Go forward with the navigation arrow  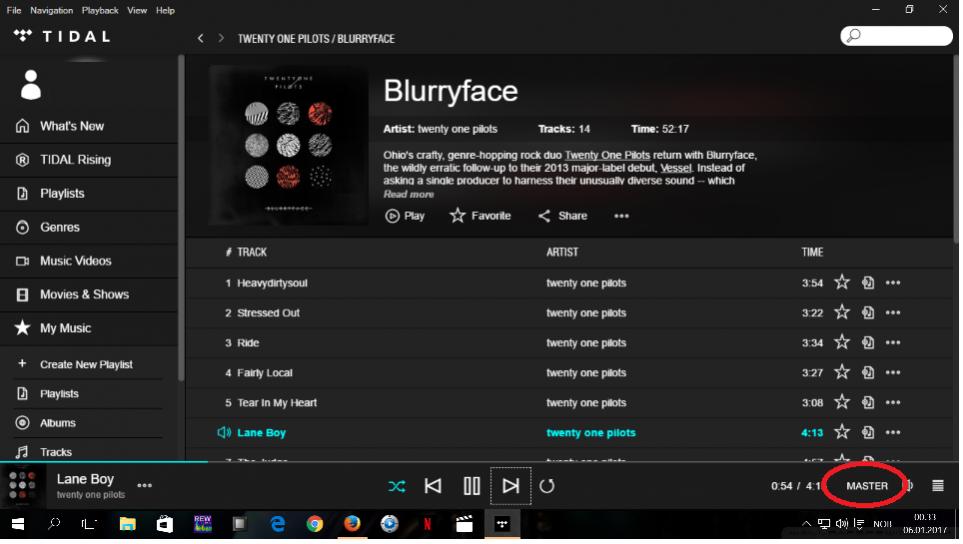pos(222,39)
